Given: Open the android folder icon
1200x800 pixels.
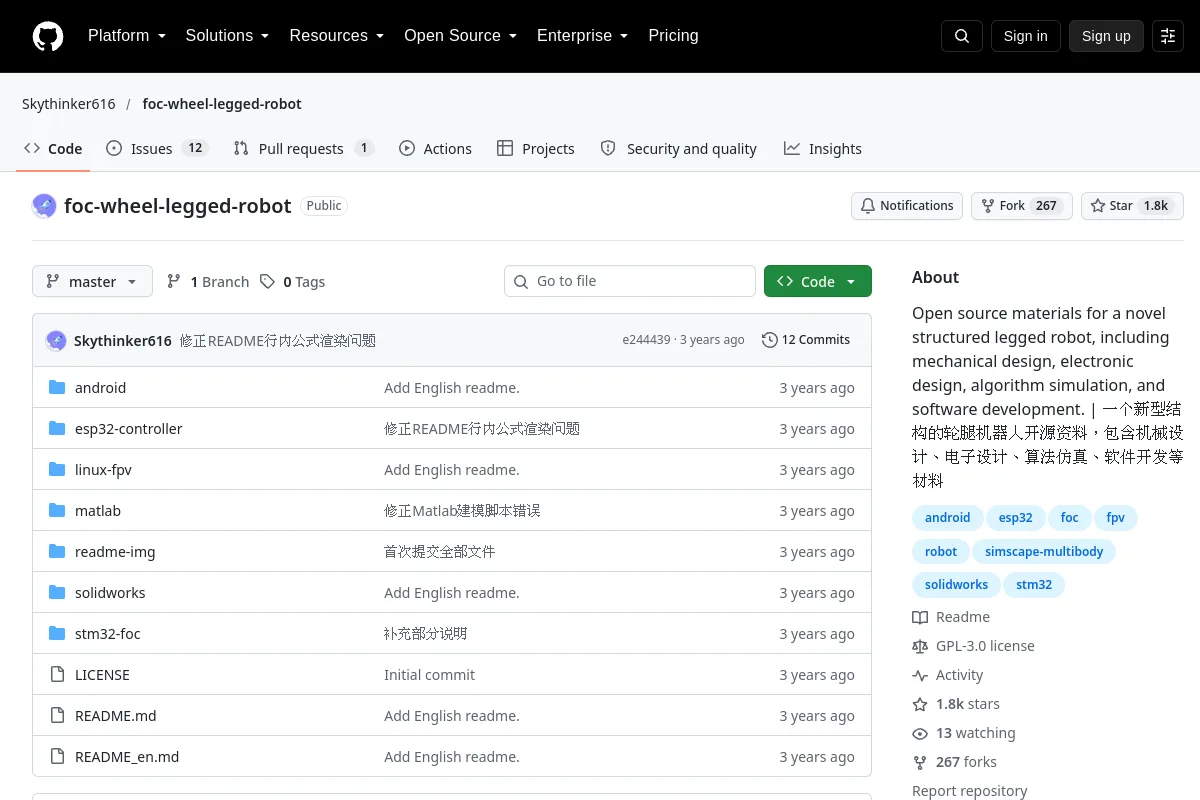Looking at the screenshot, I should pos(57,388).
